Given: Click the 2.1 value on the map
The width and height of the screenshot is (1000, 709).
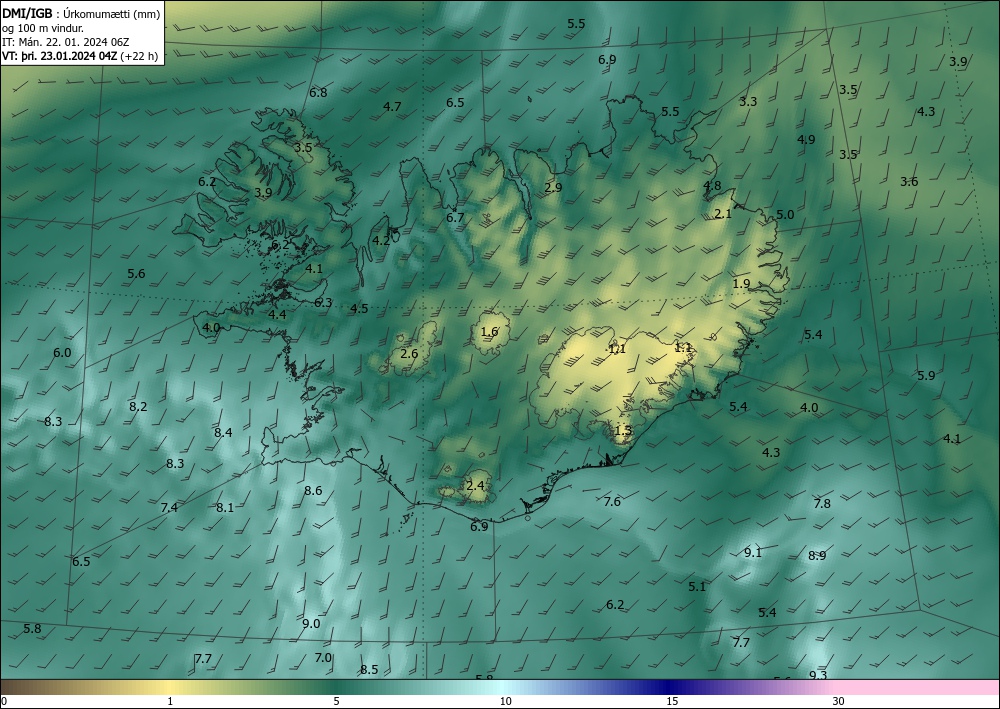Looking at the screenshot, I should coord(723,214).
